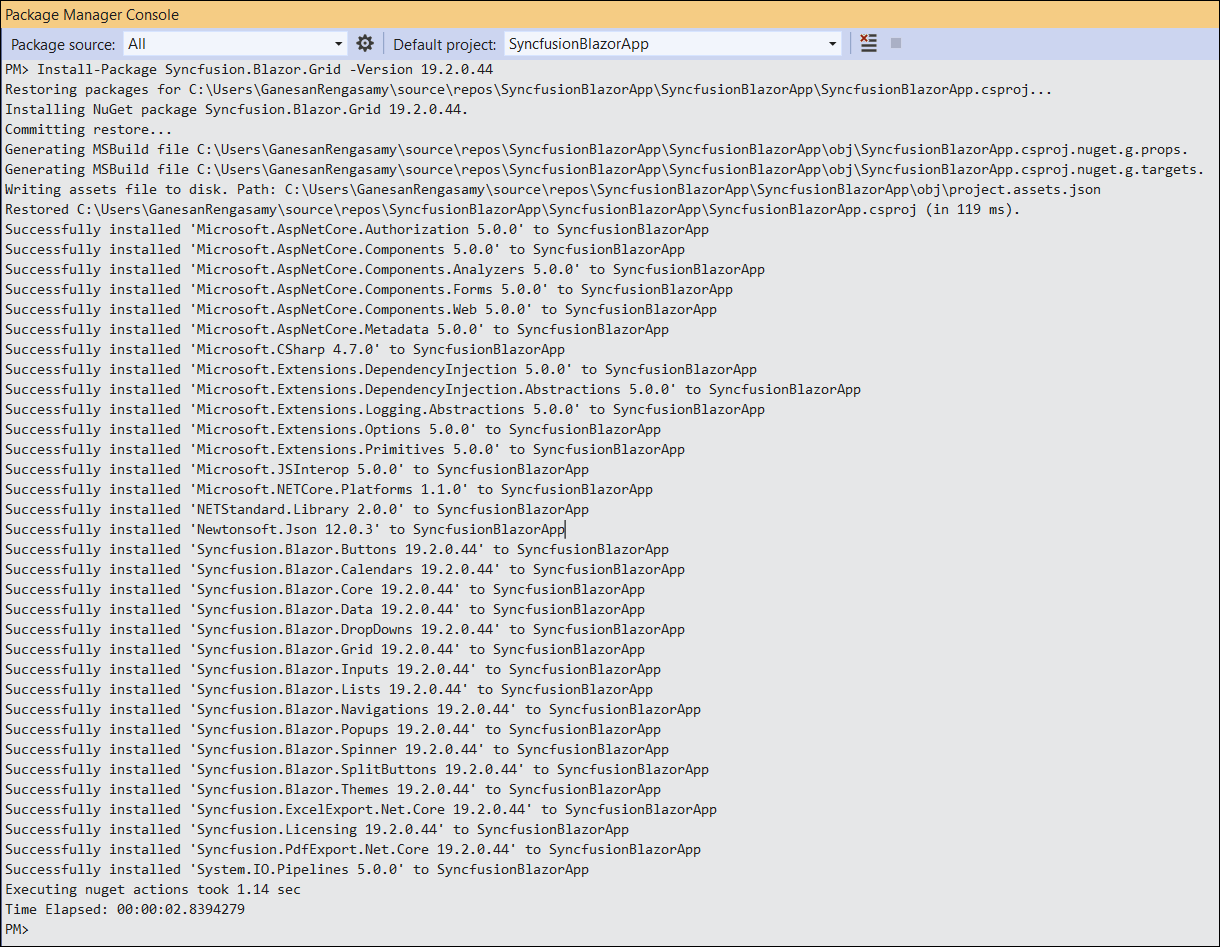
Task: Click the Microsoft.AspNetCore.Components.Web installed line
Action: [361, 309]
